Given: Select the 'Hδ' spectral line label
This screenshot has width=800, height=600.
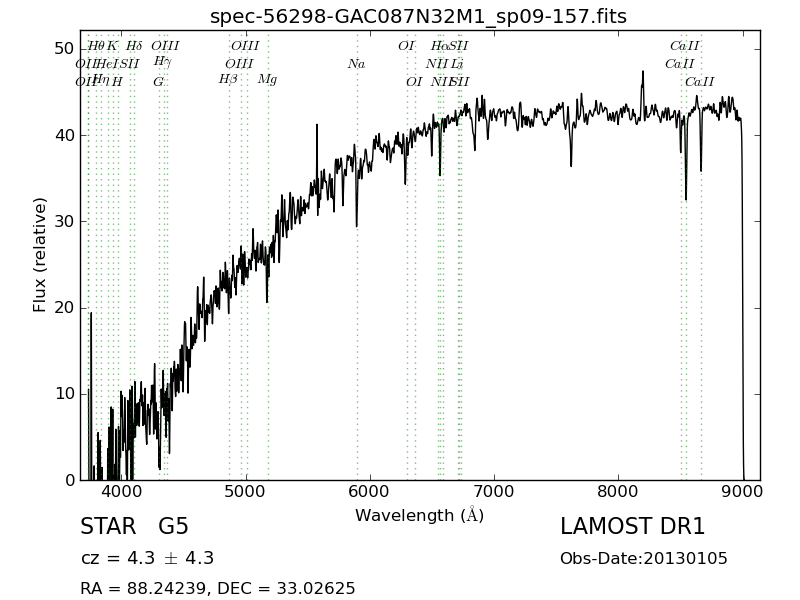Looking at the screenshot, I should pos(134,46).
